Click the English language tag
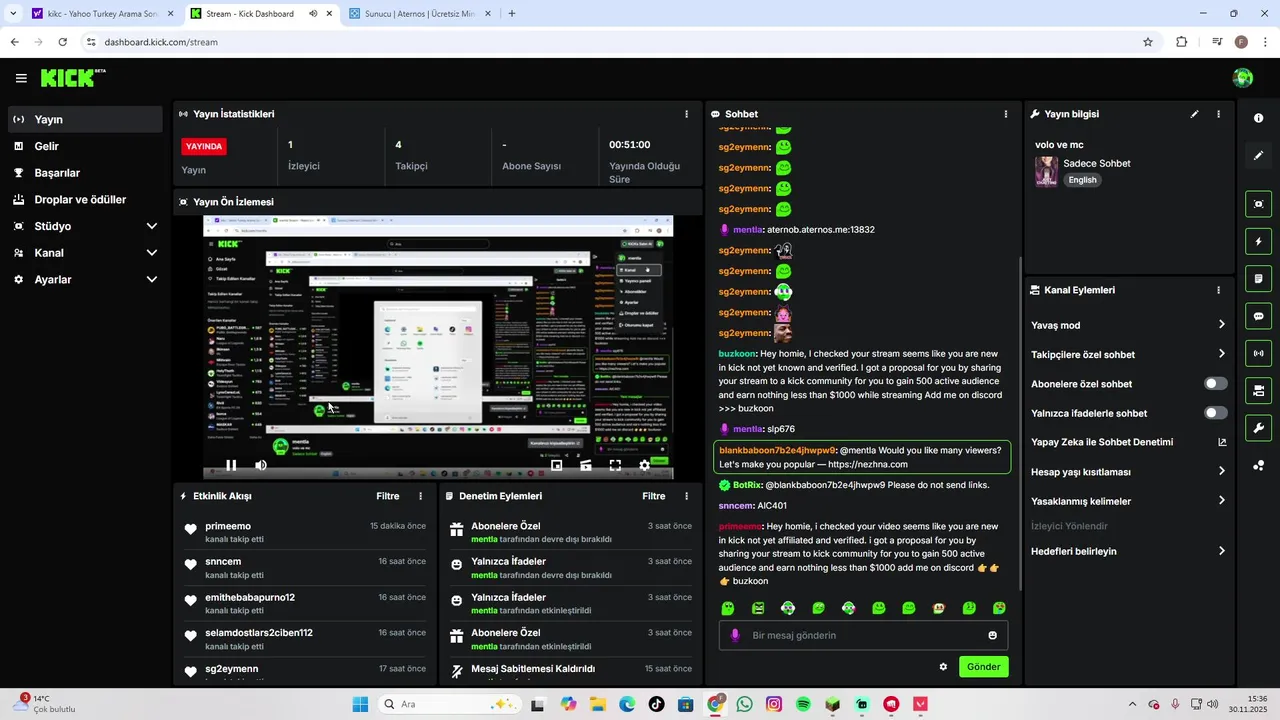1280x720 pixels. pyautogui.click(x=1082, y=180)
